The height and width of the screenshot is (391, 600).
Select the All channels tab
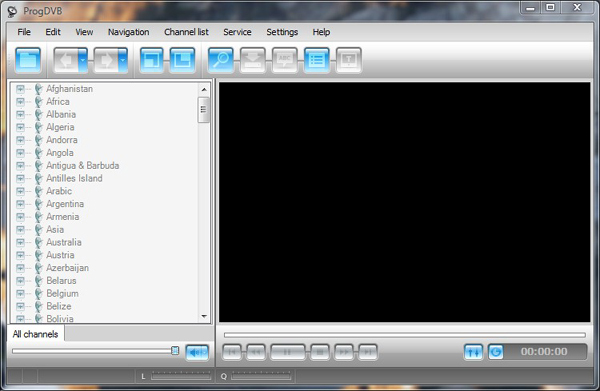[x=36, y=334]
